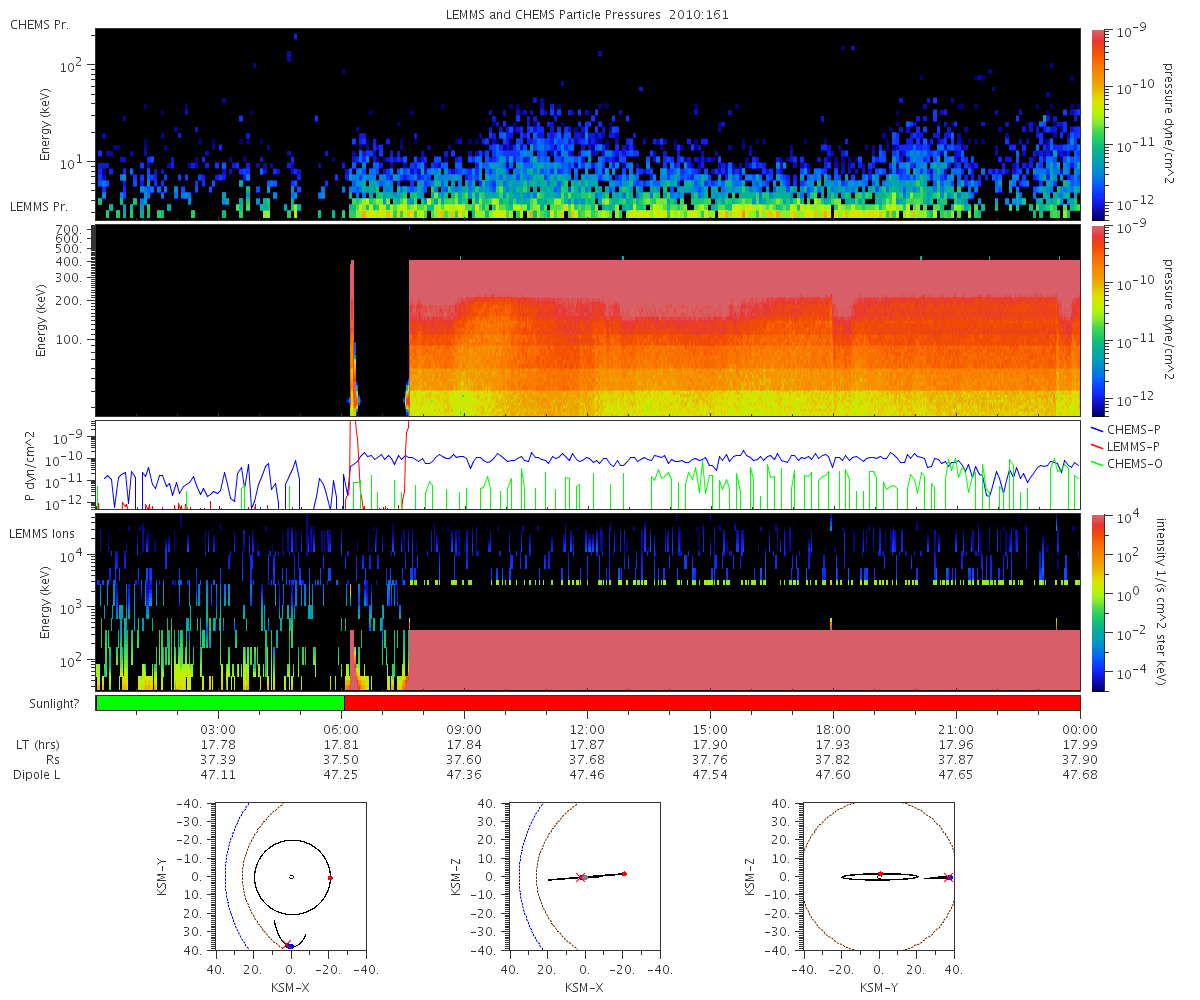Select the 03:00 time tick label

tap(218, 729)
